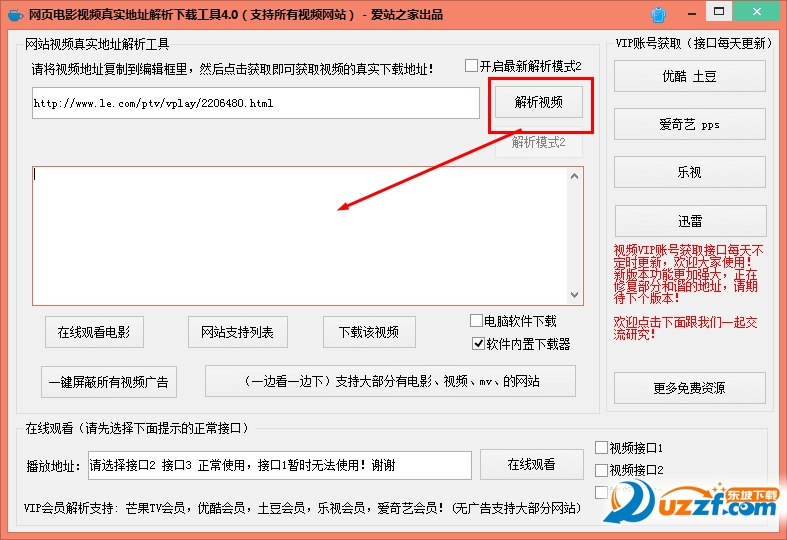787x540 pixels.
Task: Click inside the parse results text area
Action: click(x=300, y=236)
